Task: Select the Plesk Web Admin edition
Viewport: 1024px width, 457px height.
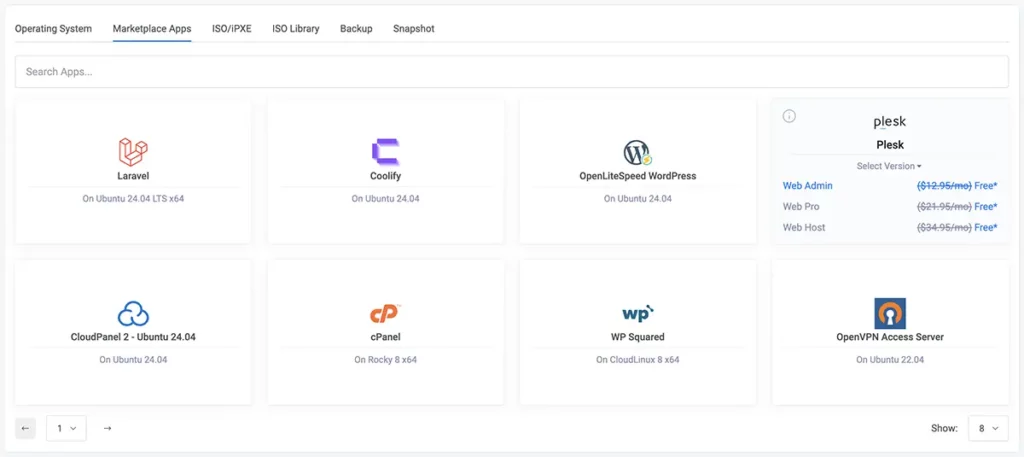Action: tap(808, 185)
